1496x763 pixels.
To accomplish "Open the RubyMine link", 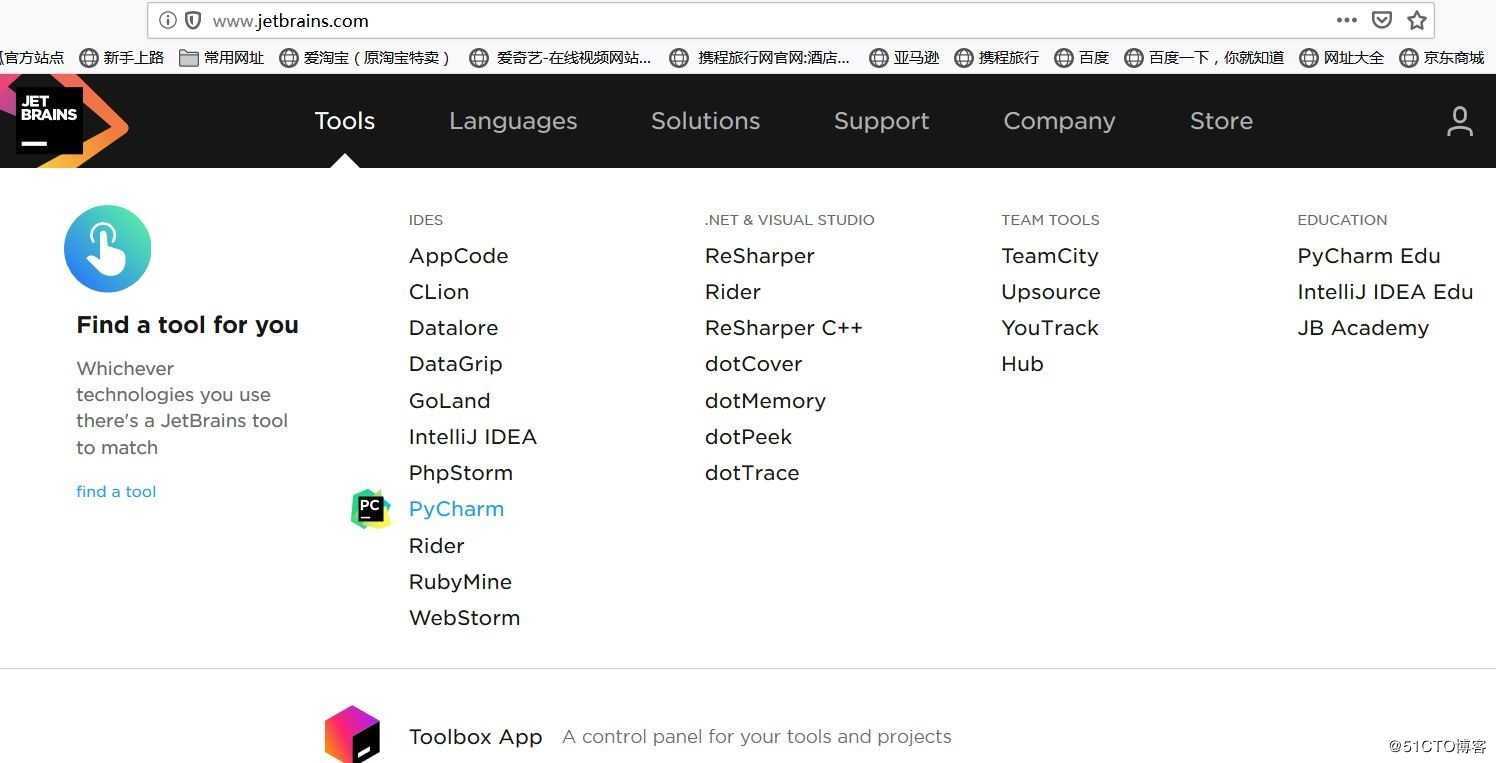I will (x=460, y=582).
